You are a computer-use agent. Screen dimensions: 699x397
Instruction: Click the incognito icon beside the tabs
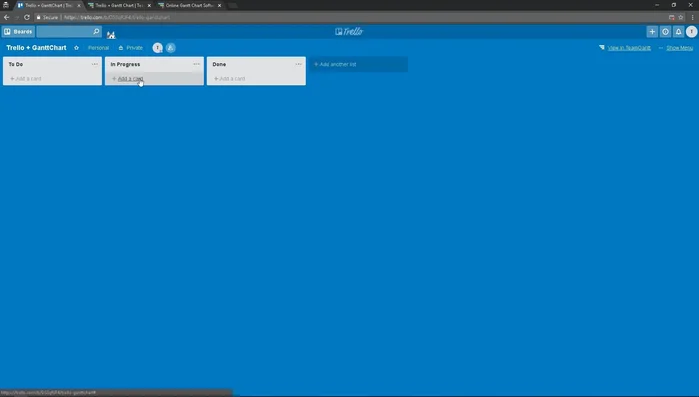coord(6,5)
